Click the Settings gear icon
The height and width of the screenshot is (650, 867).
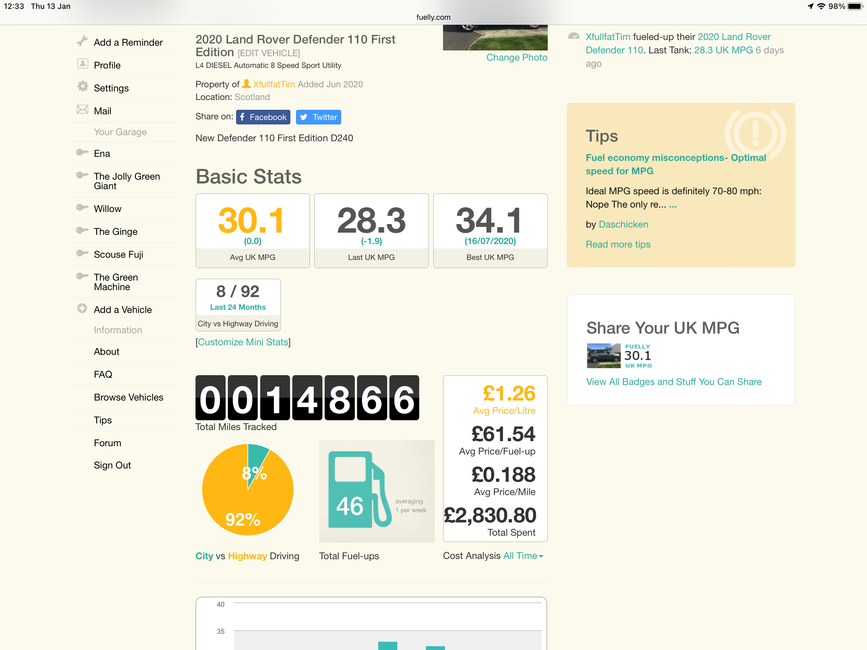[82, 87]
